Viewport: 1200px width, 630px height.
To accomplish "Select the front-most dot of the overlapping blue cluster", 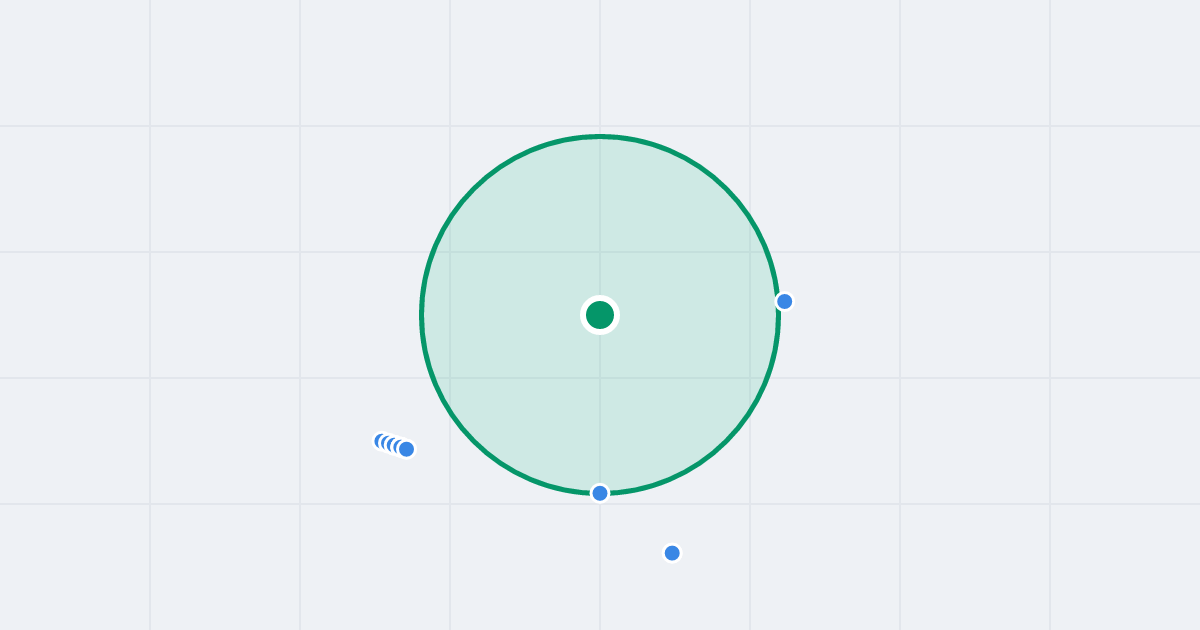I will (x=406, y=449).
